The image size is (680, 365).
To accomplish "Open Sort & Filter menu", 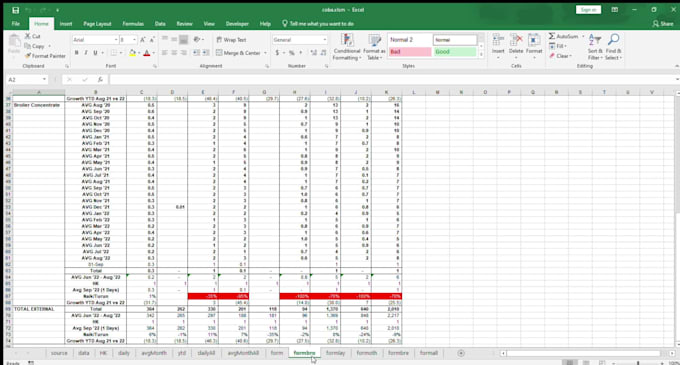I will [x=595, y=47].
